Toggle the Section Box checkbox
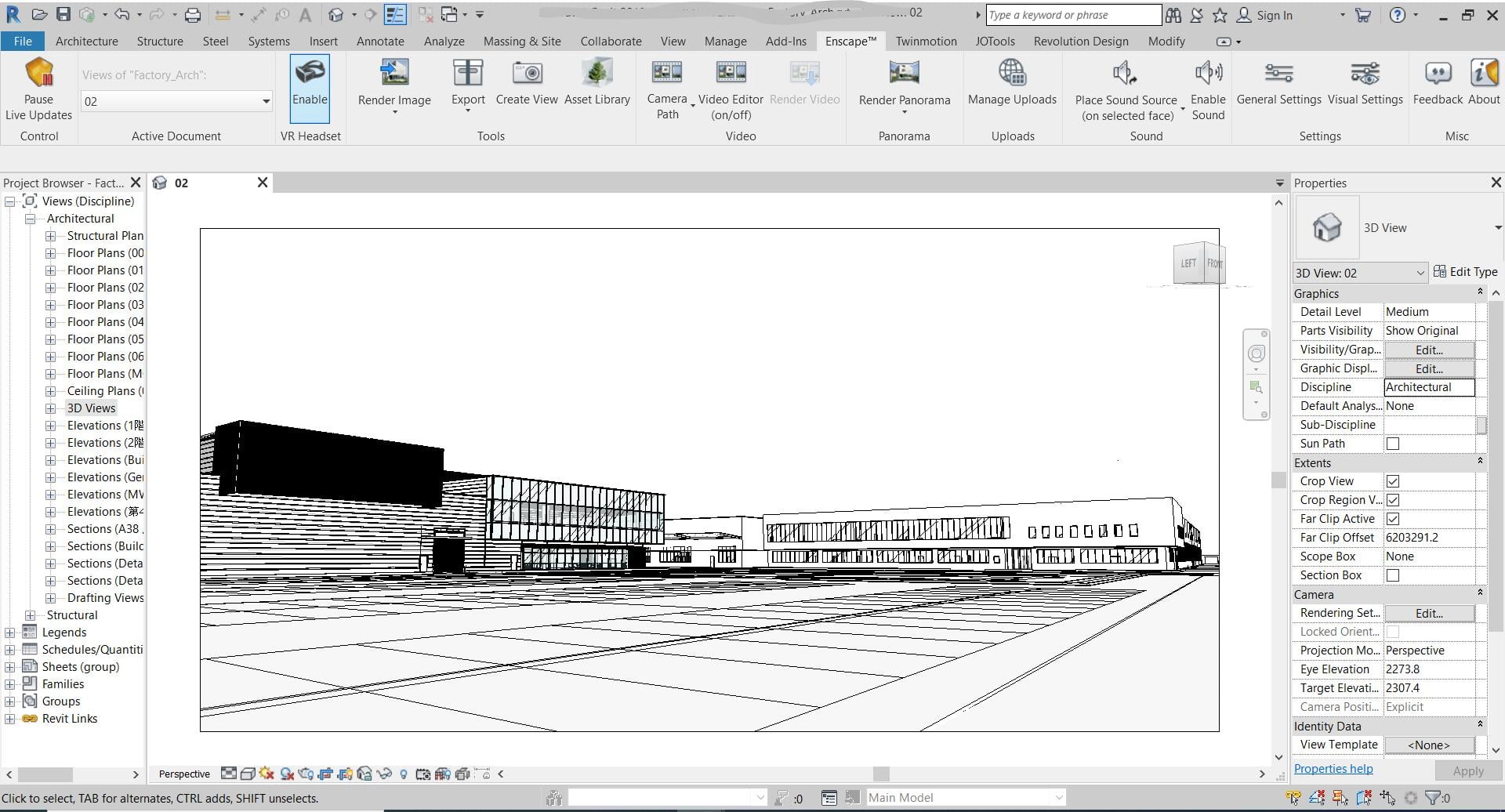 coord(1393,575)
